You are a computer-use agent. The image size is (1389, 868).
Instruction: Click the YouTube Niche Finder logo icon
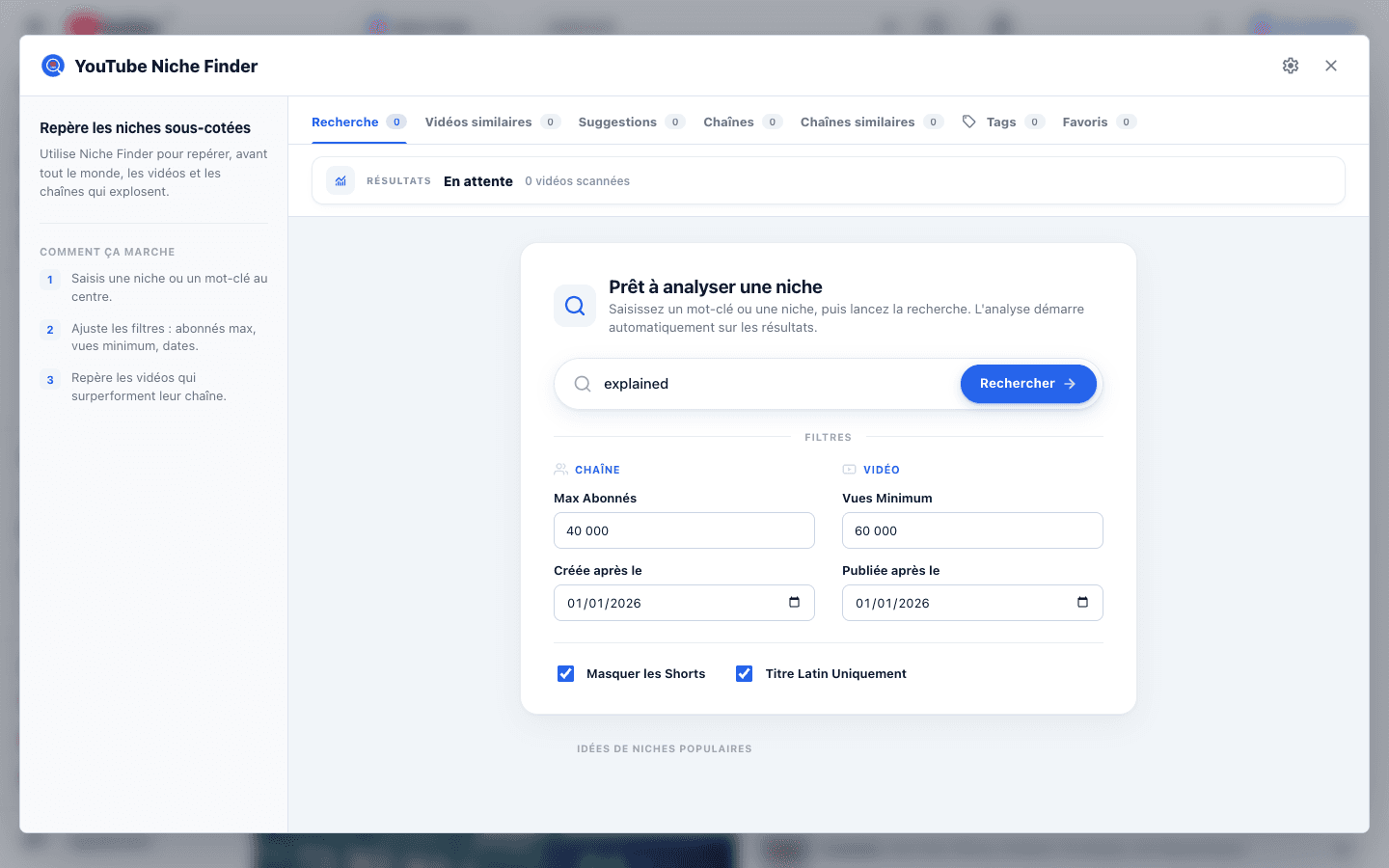[x=53, y=66]
